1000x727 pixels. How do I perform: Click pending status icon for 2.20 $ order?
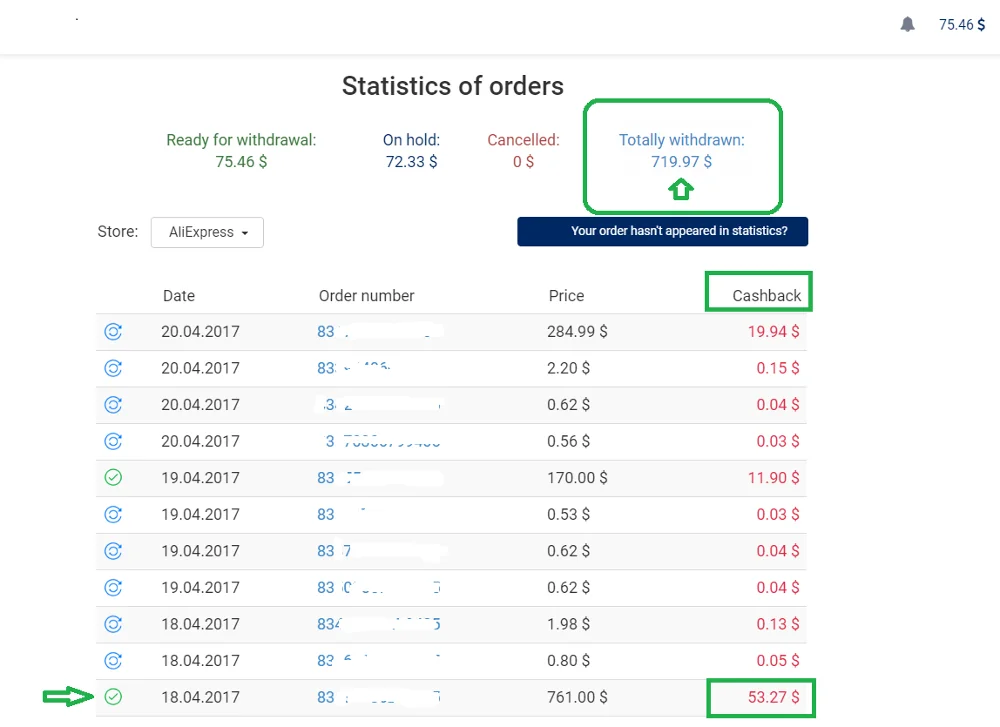point(113,368)
